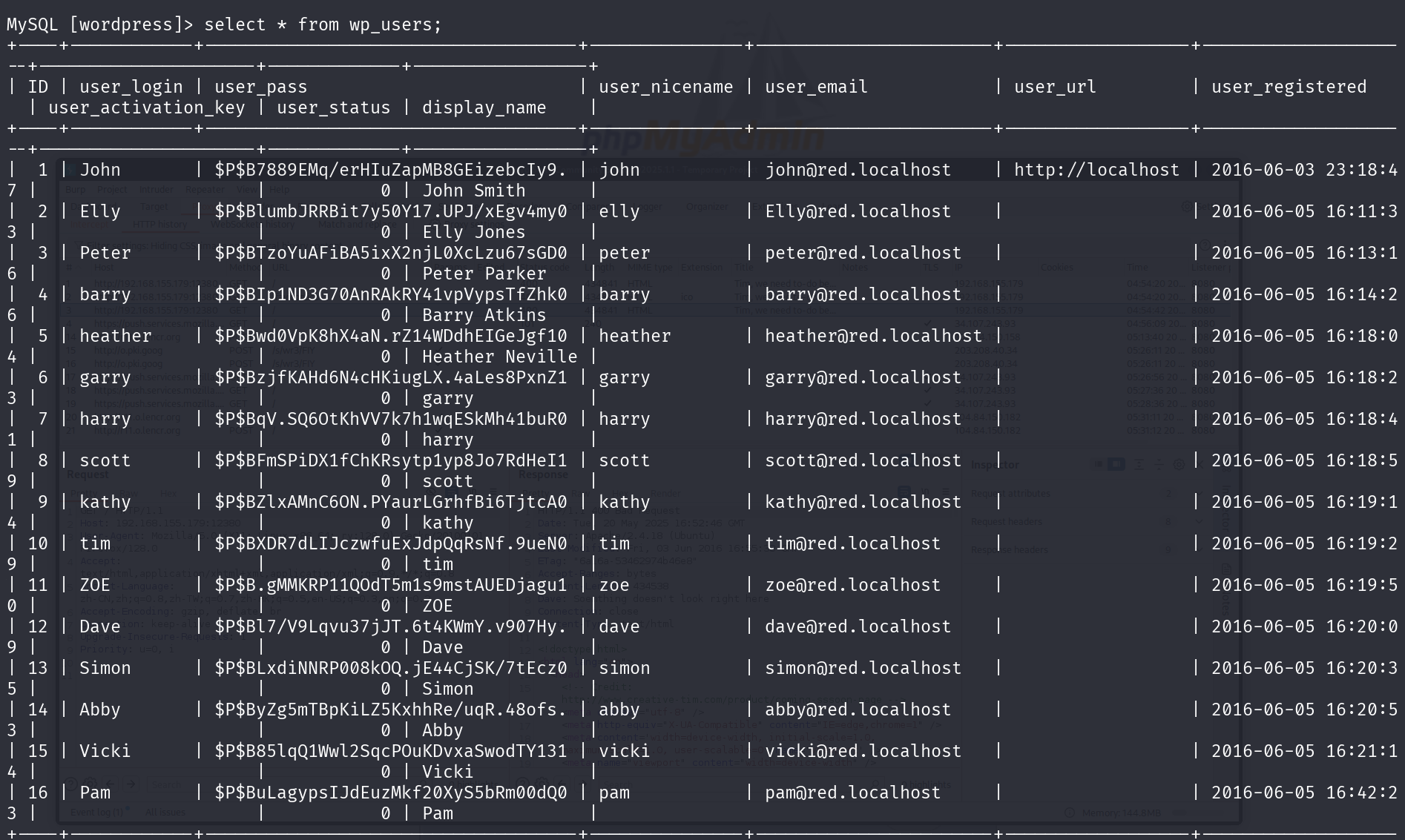Click the email dave@red.localhost

pyautogui.click(x=858, y=626)
